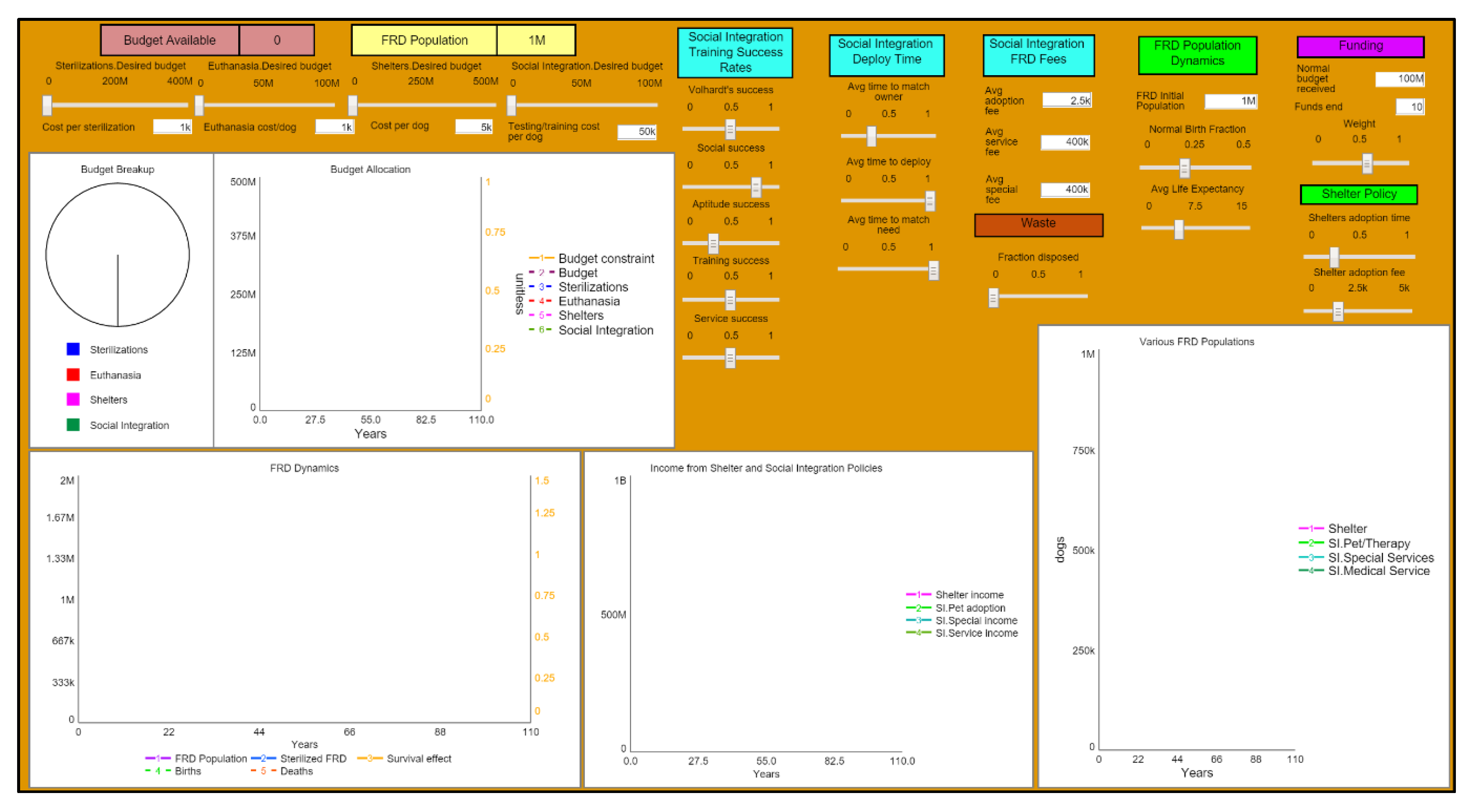Click the Shelter adoption fee slider handle

click(x=1338, y=311)
